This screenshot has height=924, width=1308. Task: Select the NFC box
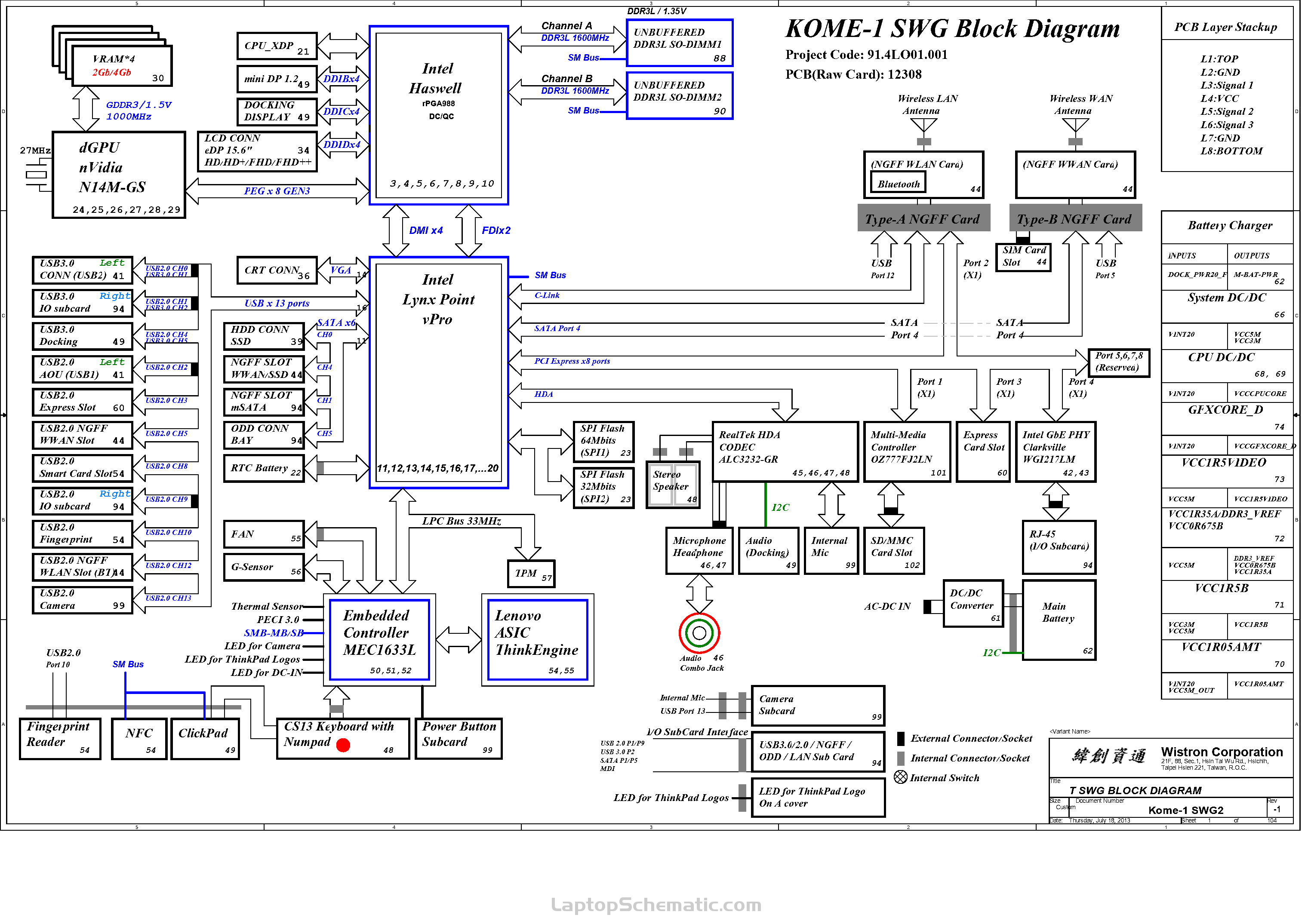pos(139,739)
